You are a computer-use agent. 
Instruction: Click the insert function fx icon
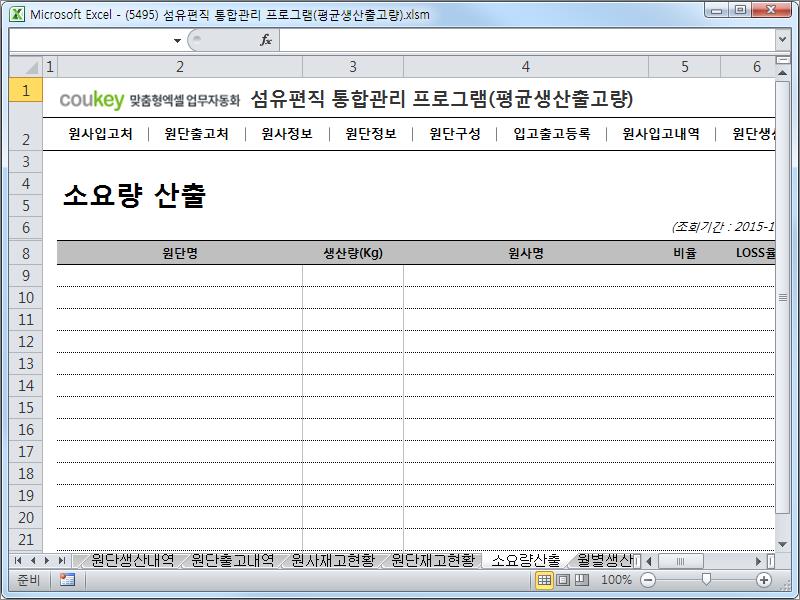point(266,40)
